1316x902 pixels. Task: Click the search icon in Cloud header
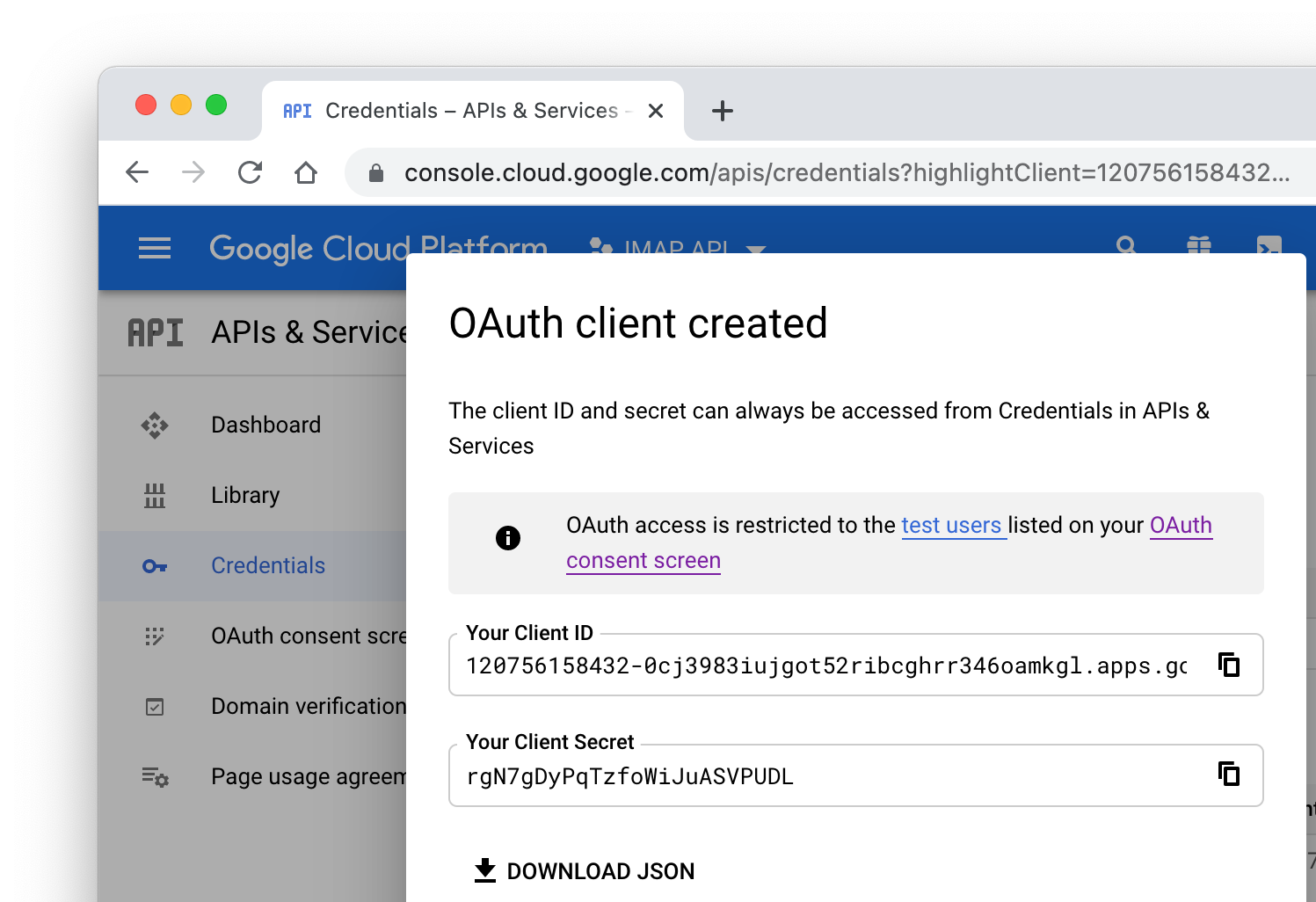(x=1126, y=246)
